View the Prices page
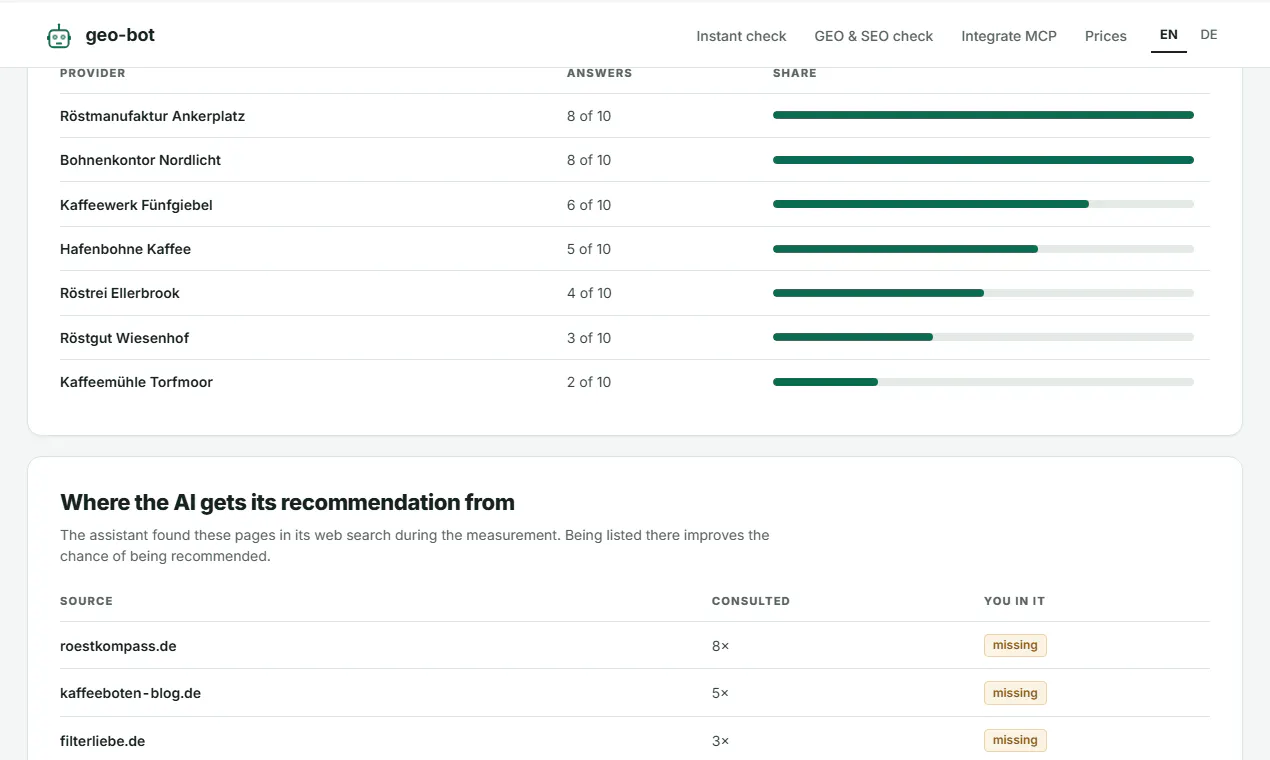This screenshot has width=1270, height=760. [1106, 36]
